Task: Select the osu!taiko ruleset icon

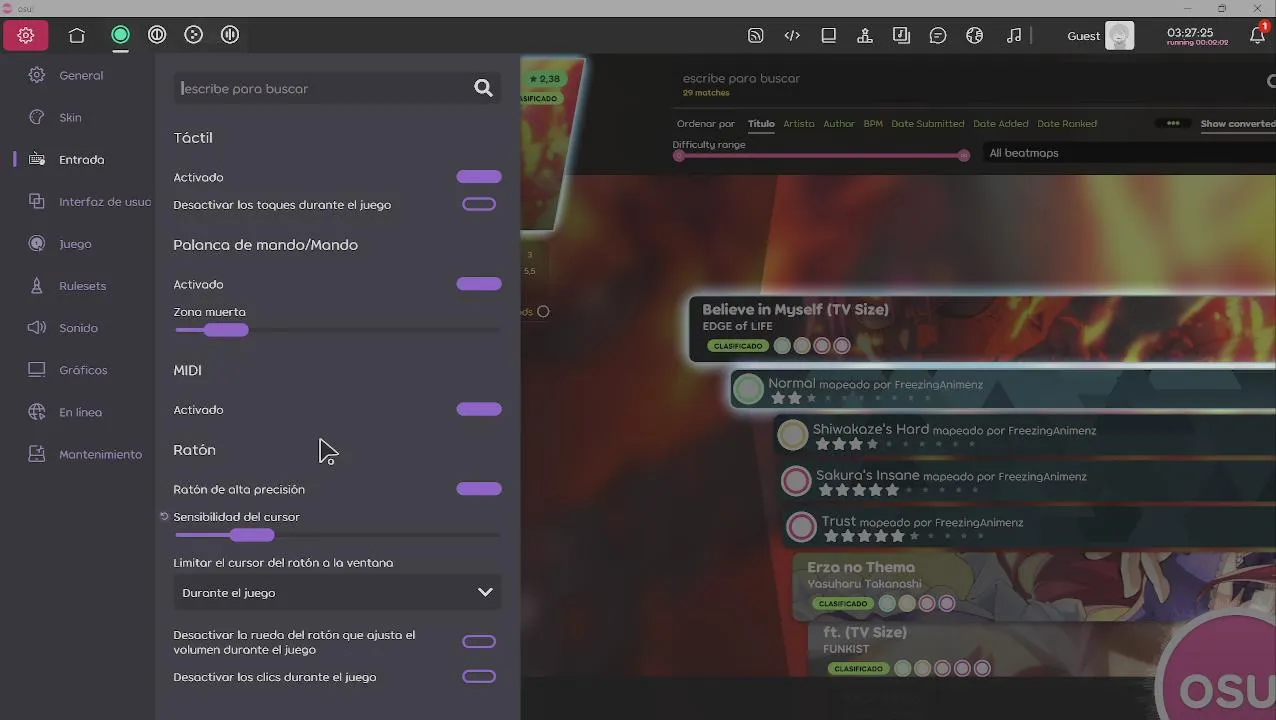Action: click(x=157, y=35)
